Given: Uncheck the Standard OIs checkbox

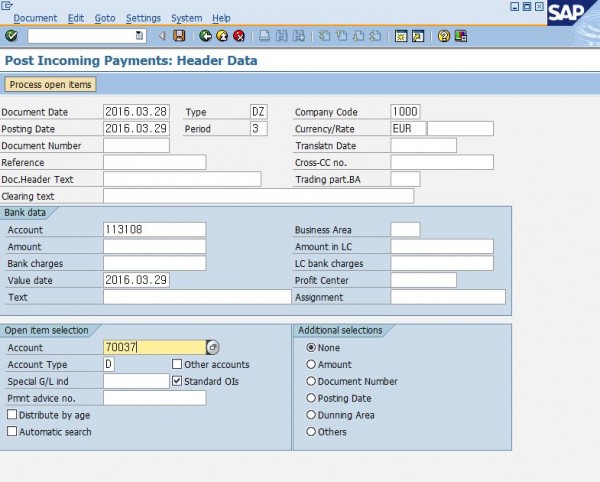Looking at the screenshot, I should (177, 381).
